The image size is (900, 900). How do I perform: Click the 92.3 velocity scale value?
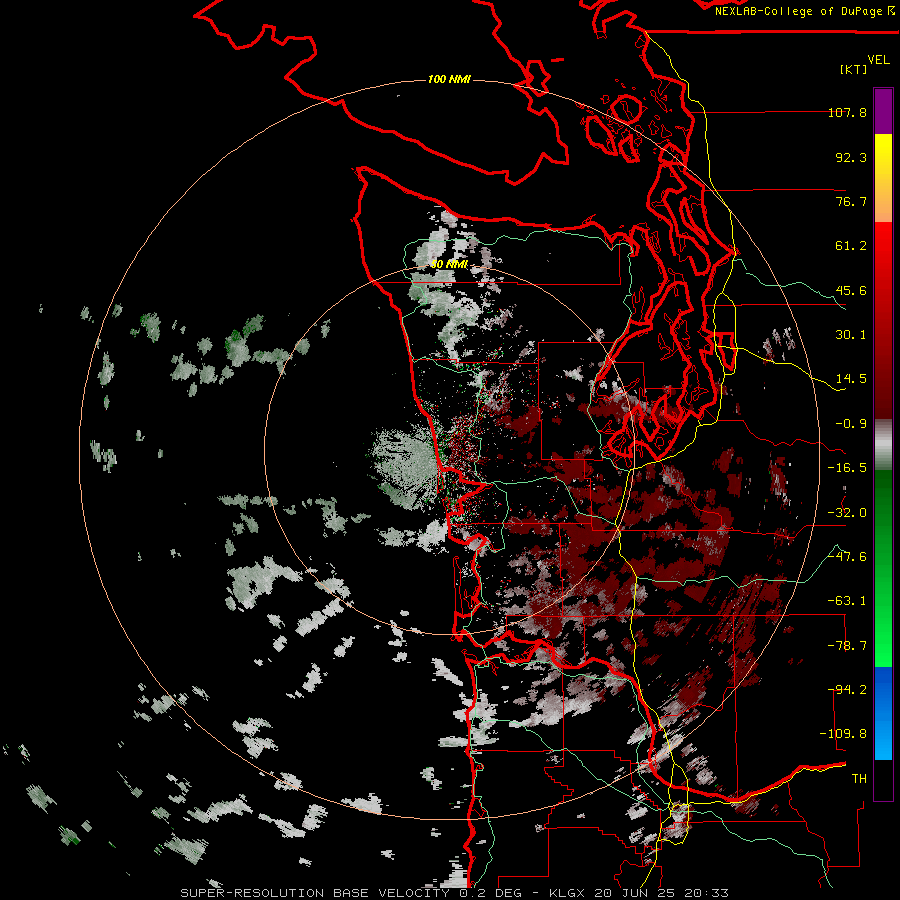pyautogui.click(x=851, y=157)
